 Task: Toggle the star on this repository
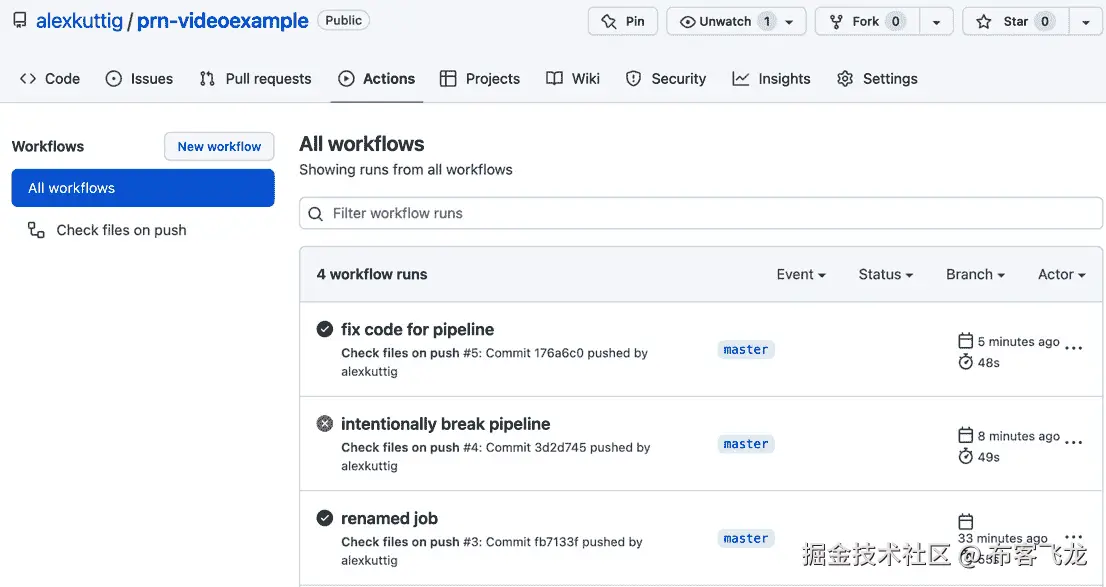[1013, 19]
